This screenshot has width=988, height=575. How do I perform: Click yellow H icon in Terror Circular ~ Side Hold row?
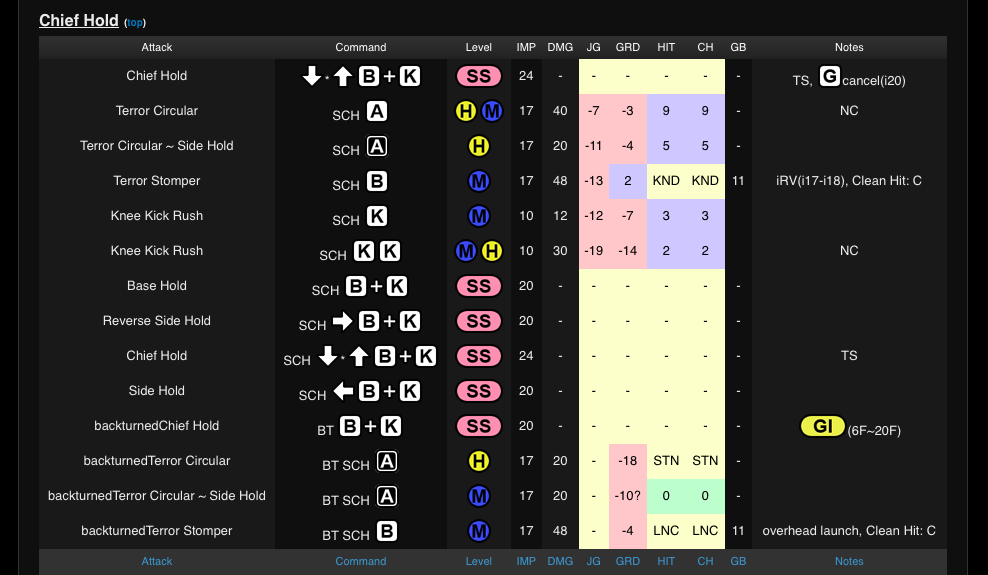[x=479, y=146]
